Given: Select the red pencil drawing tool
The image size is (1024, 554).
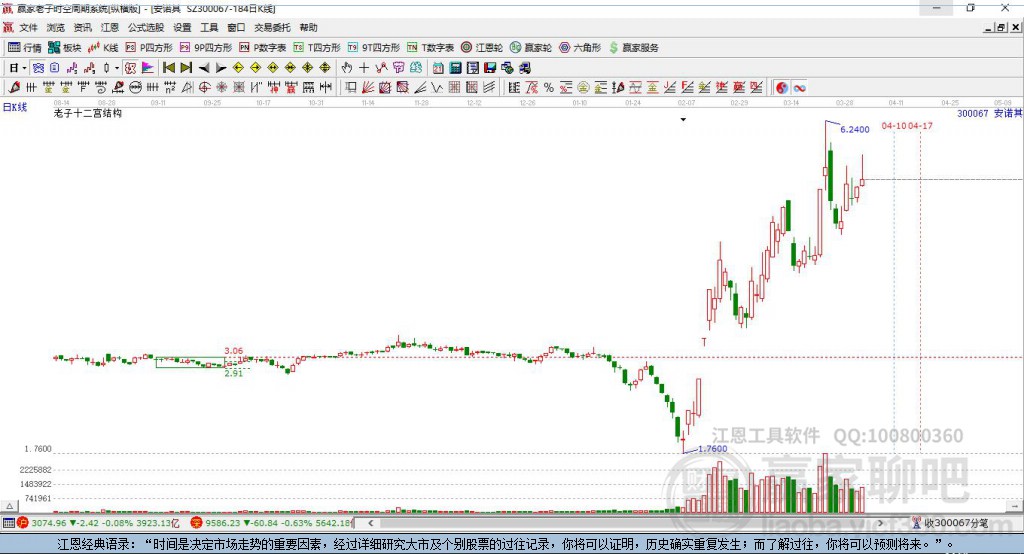Looking at the screenshot, I should tap(14, 88).
